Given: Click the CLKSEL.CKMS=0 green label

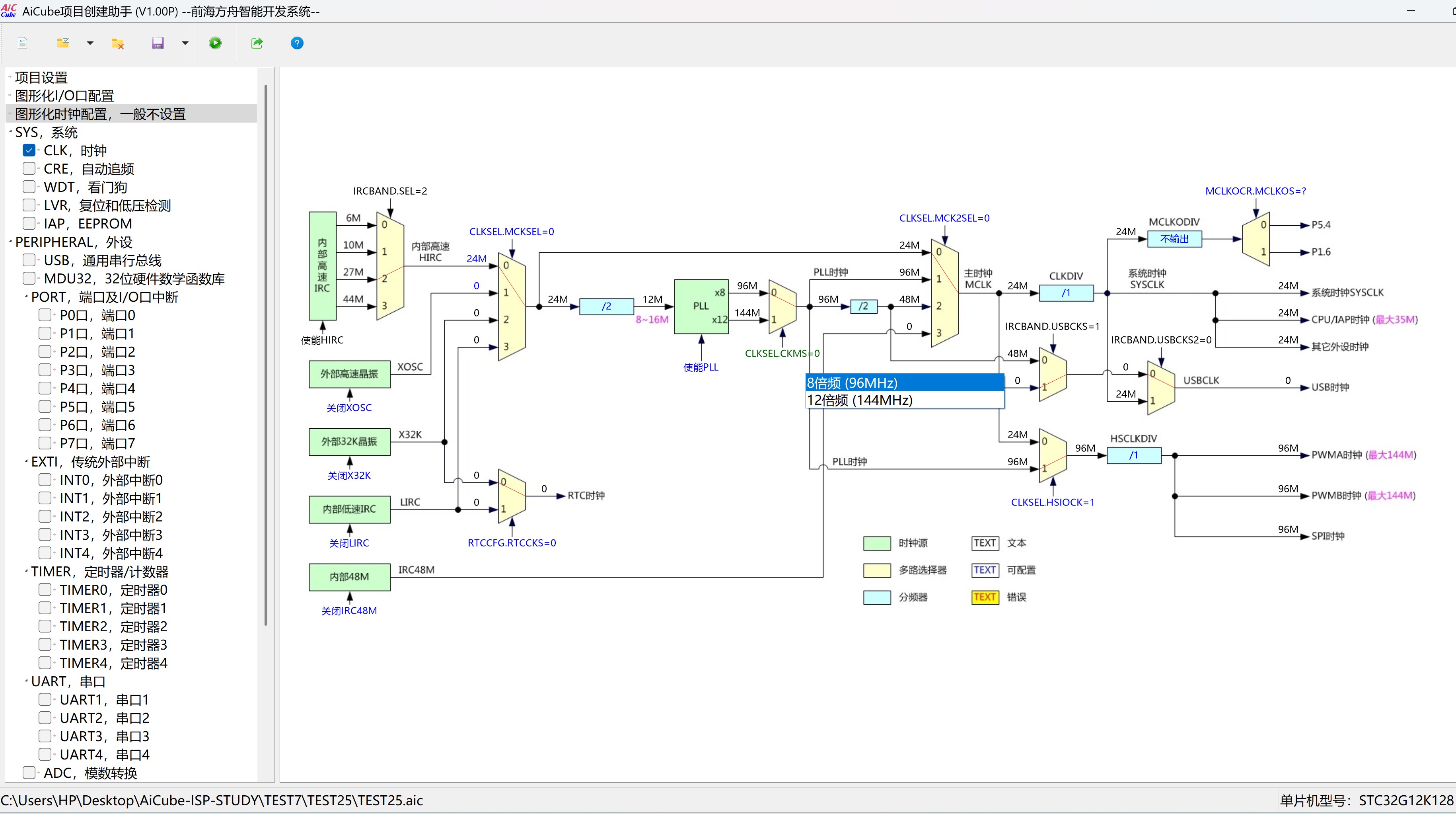Looking at the screenshot, I should [x=782, y=353].
